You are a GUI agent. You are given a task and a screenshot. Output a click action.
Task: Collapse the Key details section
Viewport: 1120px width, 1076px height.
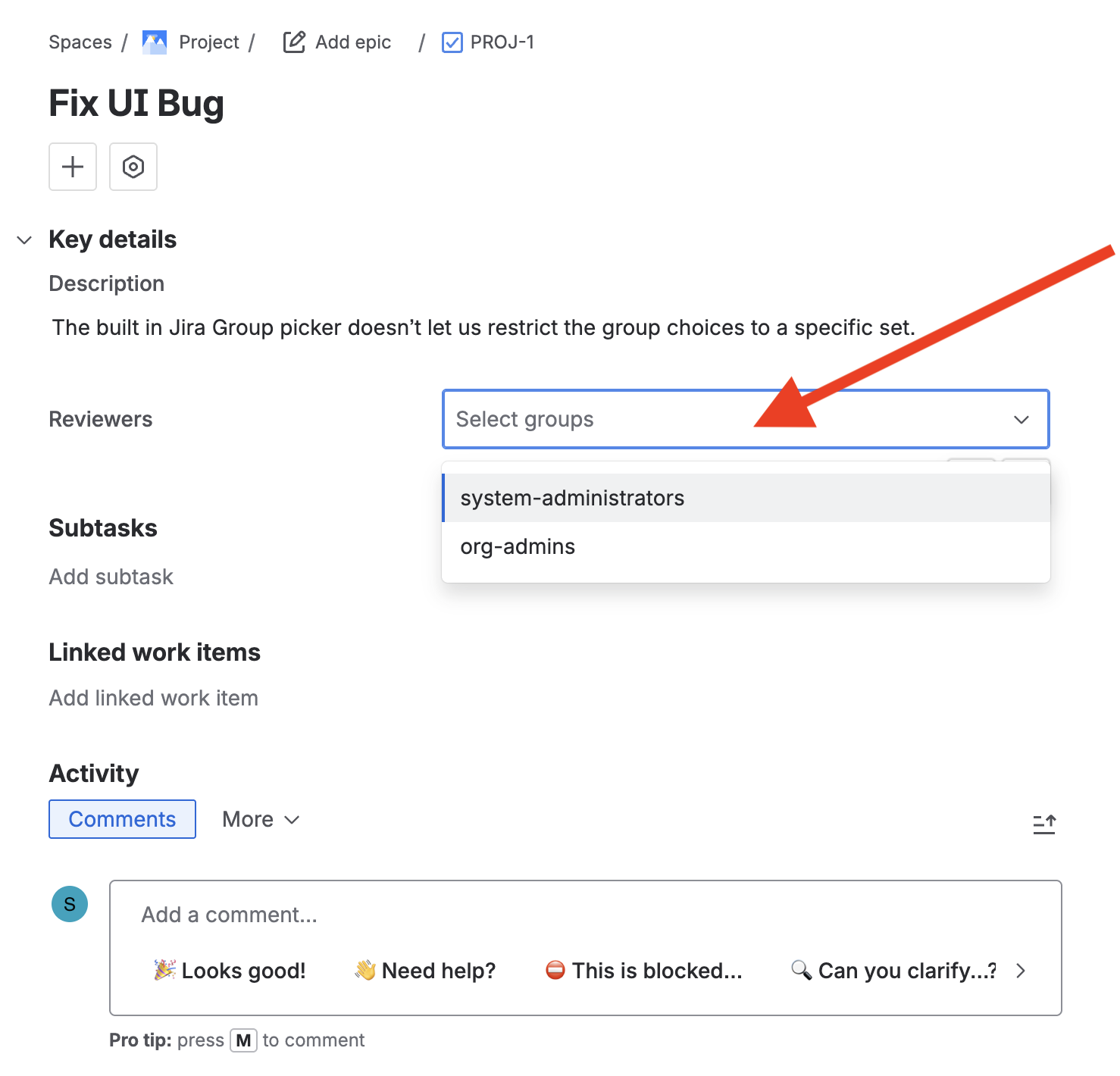(25, 239)
